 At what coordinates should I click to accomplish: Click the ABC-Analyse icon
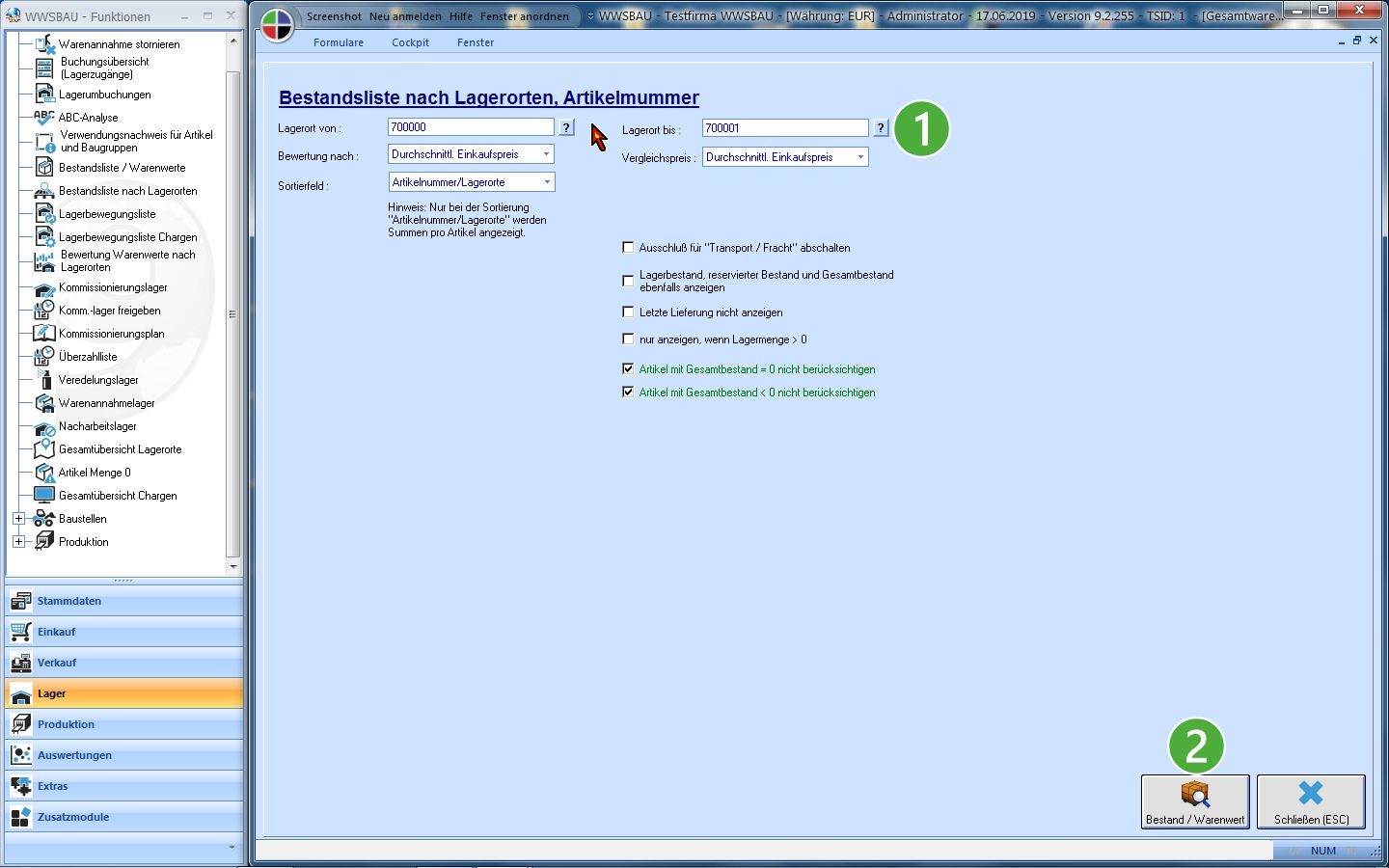click(44, 118)
